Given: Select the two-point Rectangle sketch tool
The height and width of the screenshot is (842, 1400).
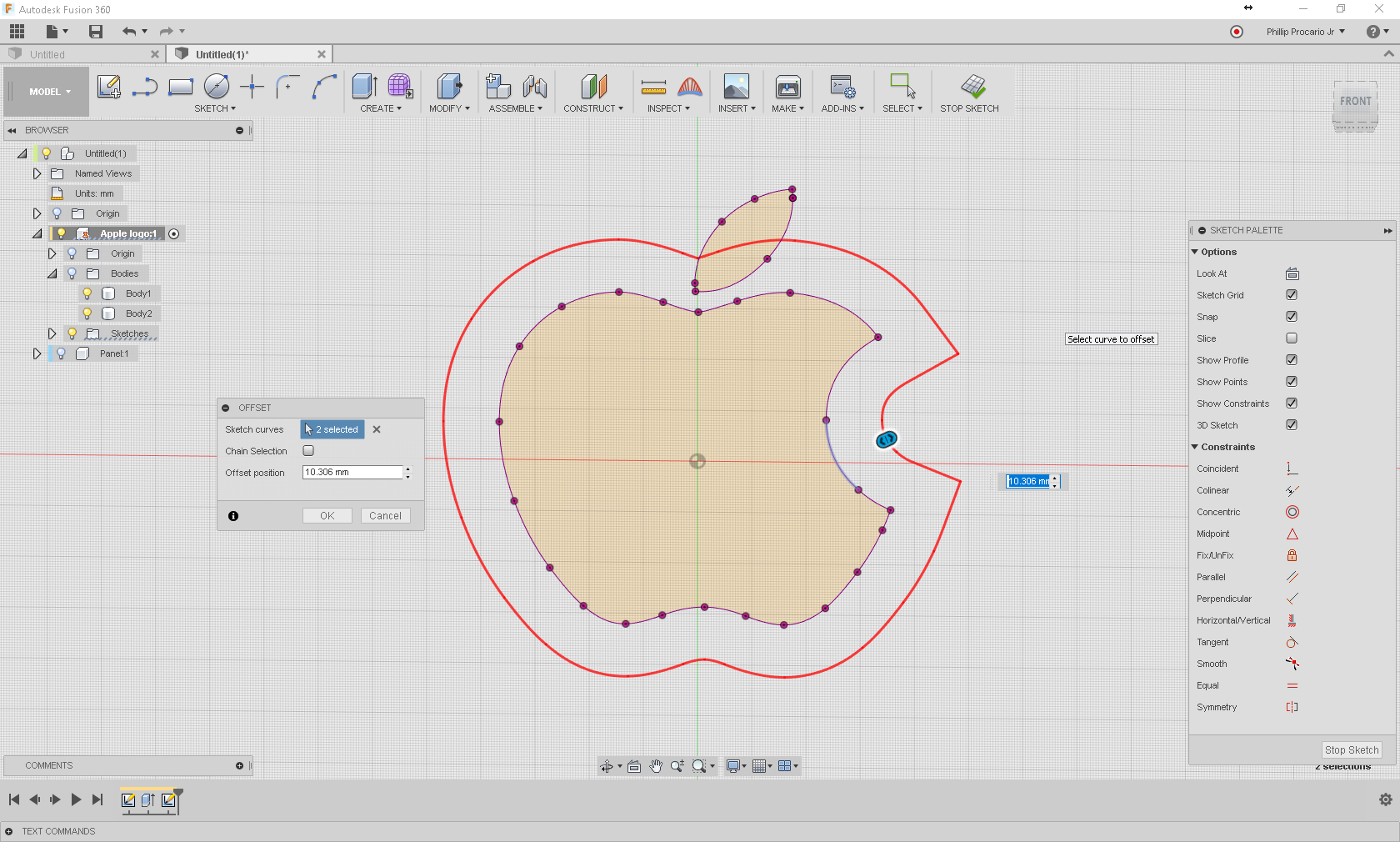Looking at the screenshot, I should (x=181, y=87).
